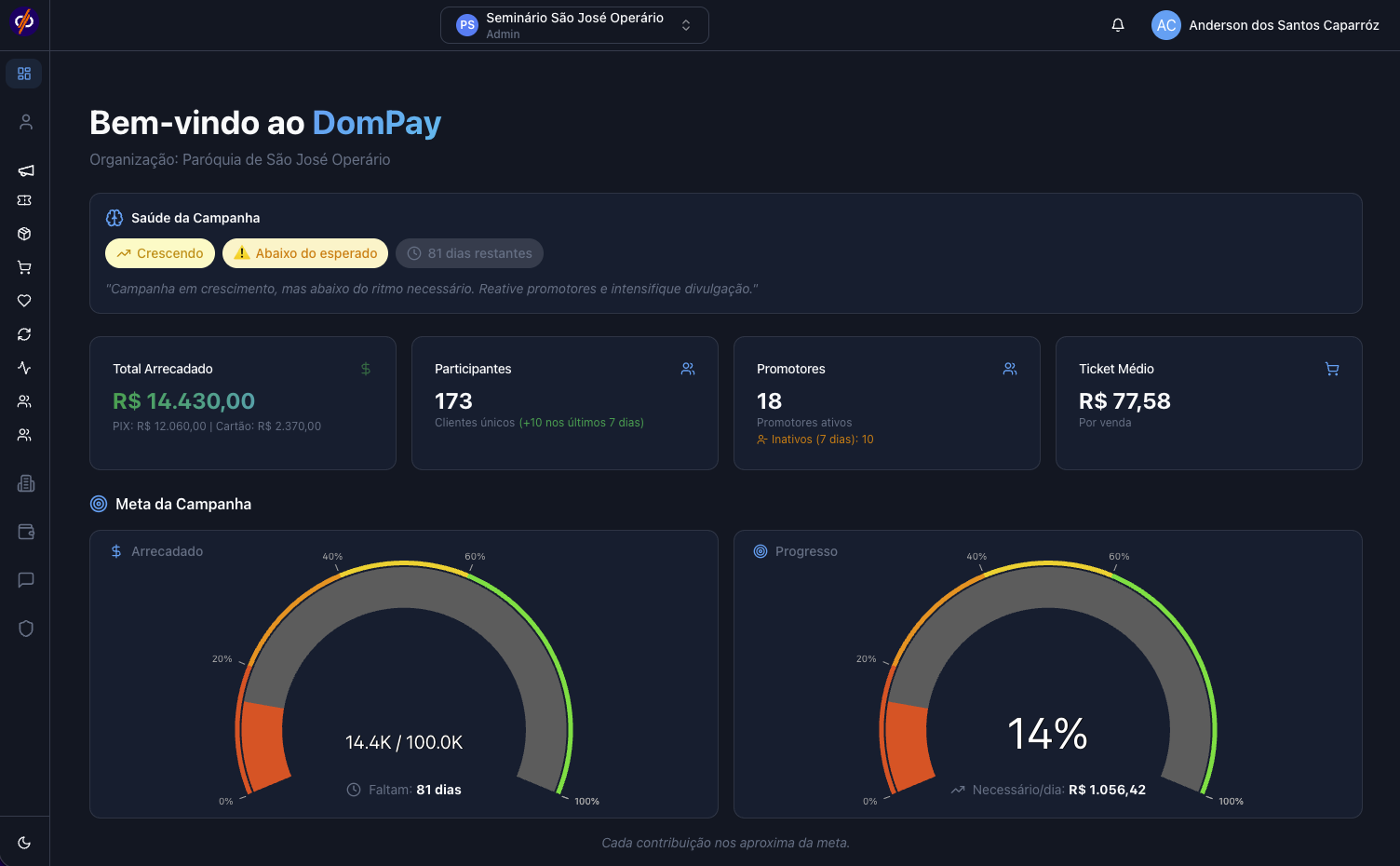The image size is (1400, 866).
Task: Click the heart icon in sidebar
Action: coord(25,301)
